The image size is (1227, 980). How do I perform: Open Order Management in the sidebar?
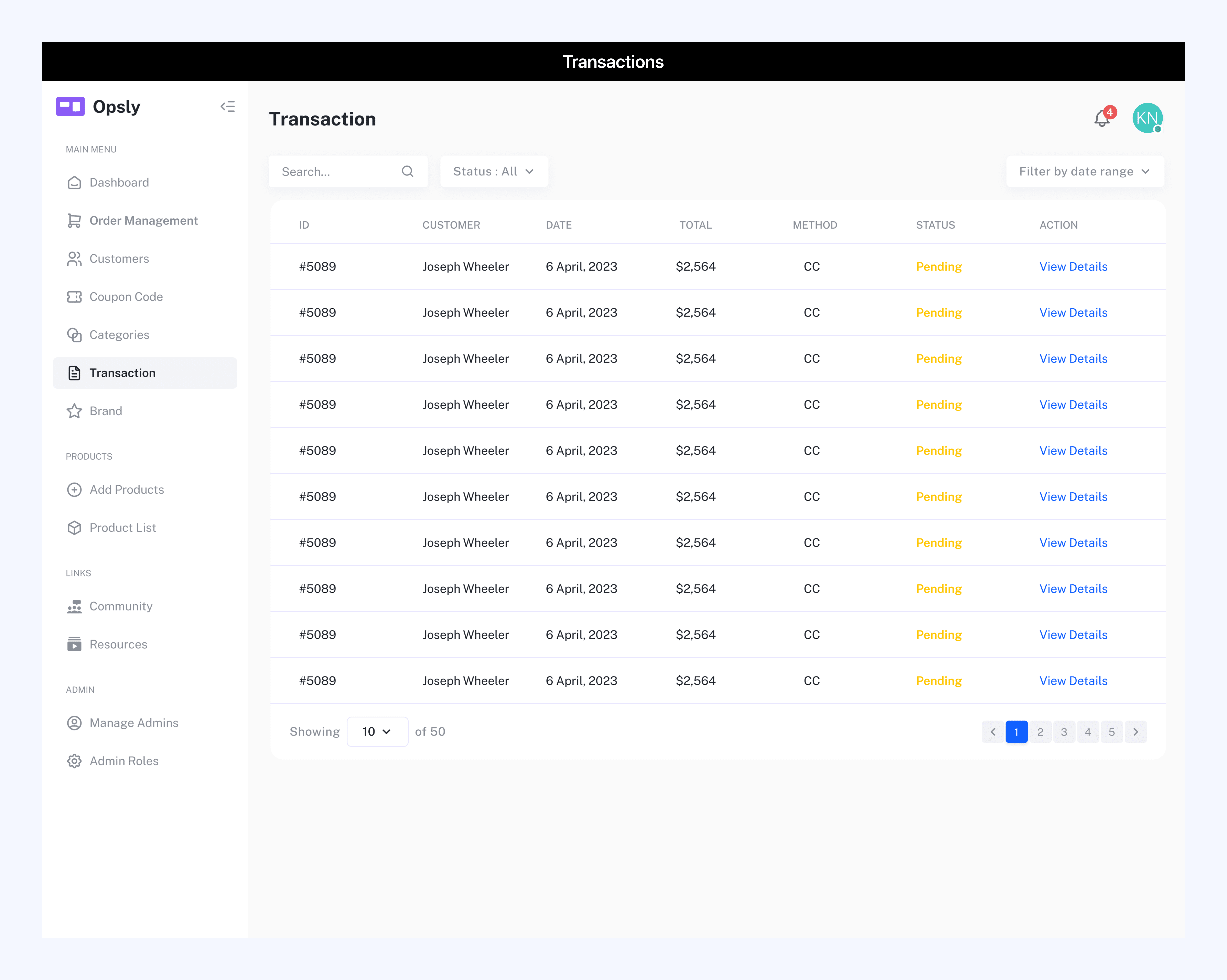click(143, 221)
